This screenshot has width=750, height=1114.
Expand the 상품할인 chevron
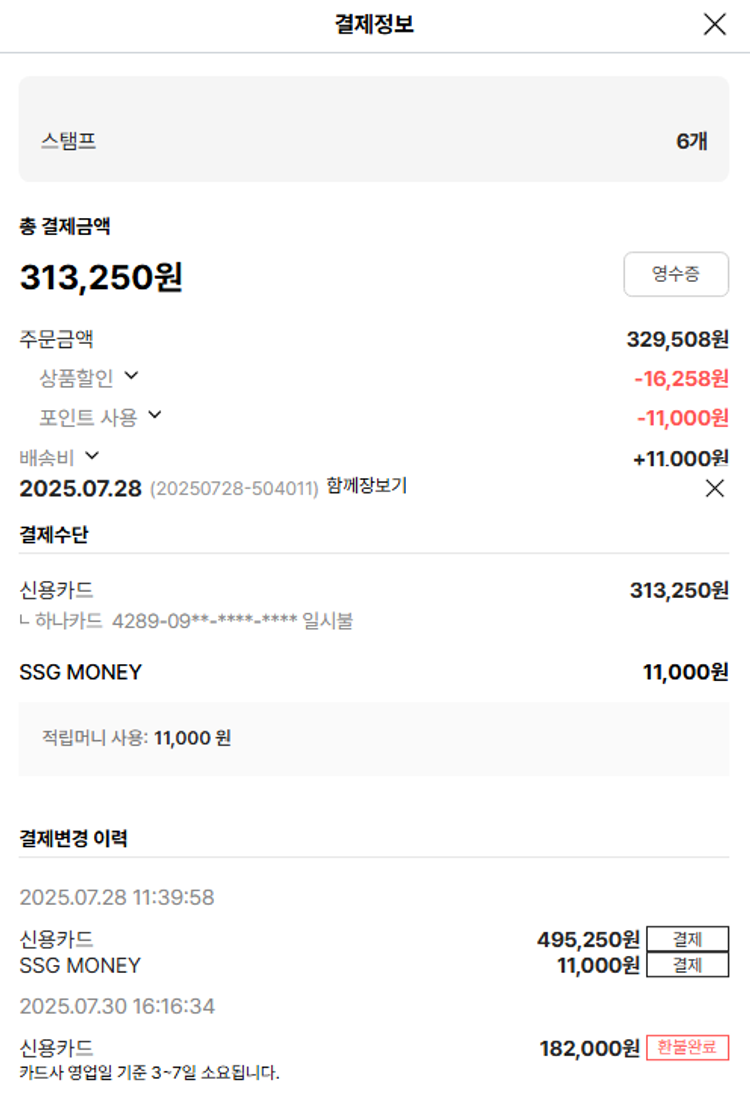click(131, 375)
